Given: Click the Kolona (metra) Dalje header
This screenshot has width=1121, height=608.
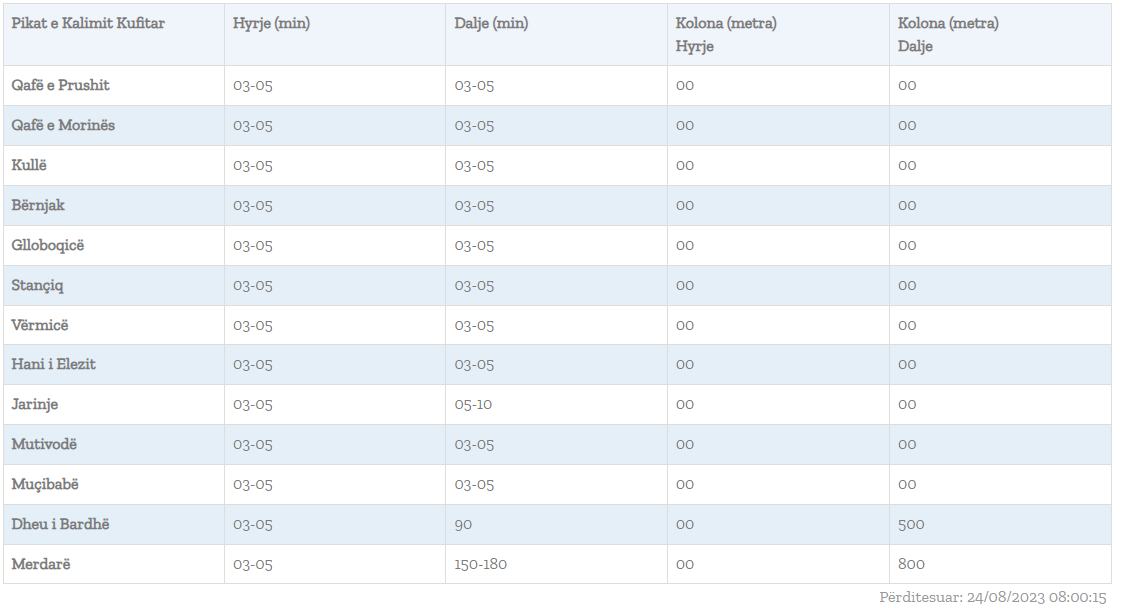Looking at the screenshot, I should pos(948,35).
